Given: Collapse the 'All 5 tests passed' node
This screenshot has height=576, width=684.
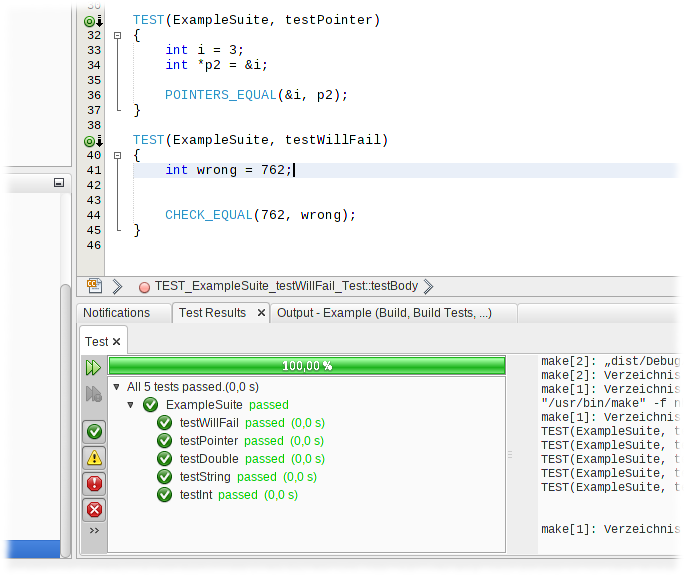Looking at the screenshot, I should coord(117,387).
